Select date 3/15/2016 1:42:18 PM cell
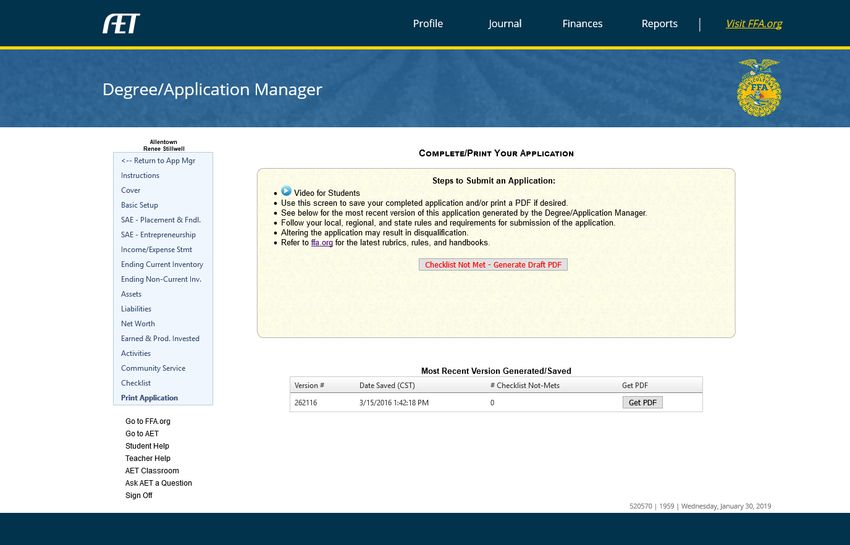This screenshot has height=545, width=850. pos(394,402)
